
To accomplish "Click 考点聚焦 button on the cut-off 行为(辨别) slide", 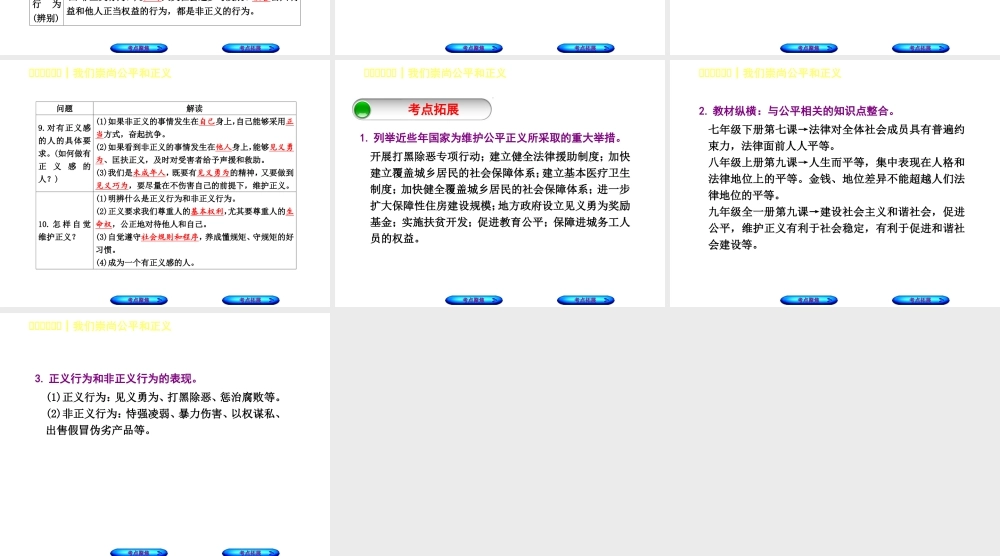I will coord(139,48).
